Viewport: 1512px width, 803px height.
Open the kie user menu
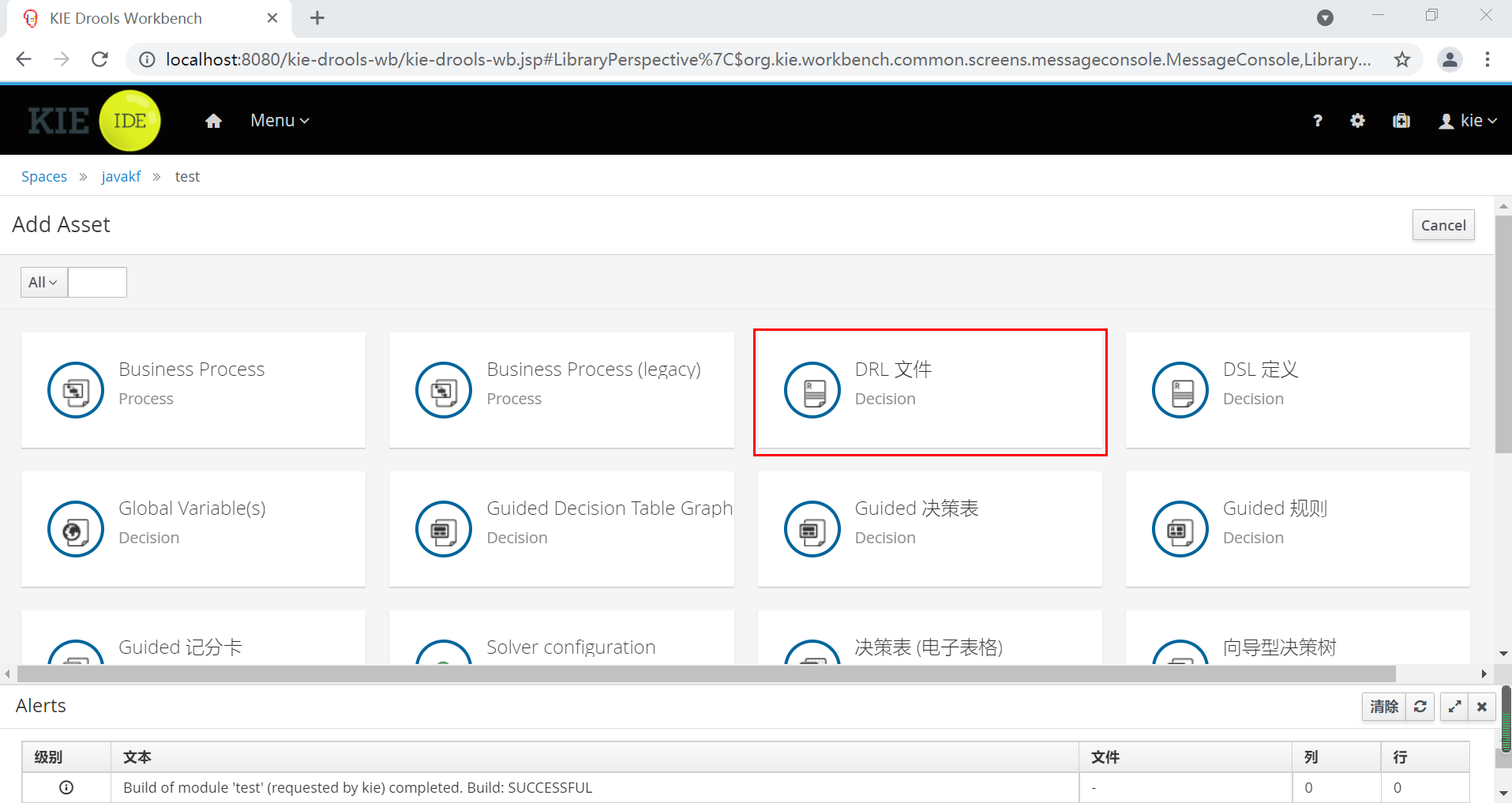[1468, 121]
